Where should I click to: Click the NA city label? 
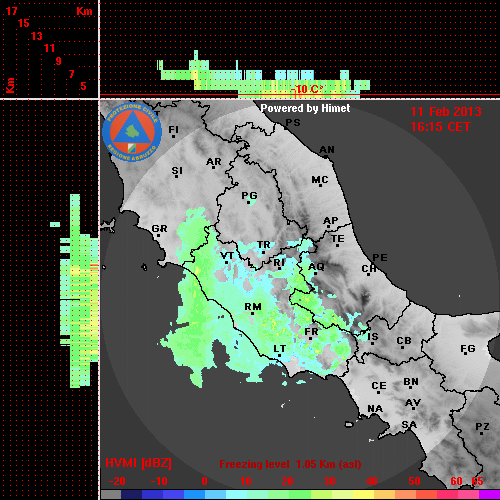pyautogui.click(x=375, y=408)
